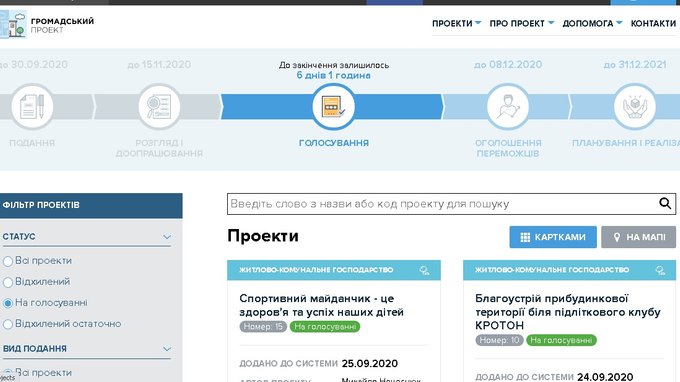Select the Подання stage document icon

(x=32, y=107)
